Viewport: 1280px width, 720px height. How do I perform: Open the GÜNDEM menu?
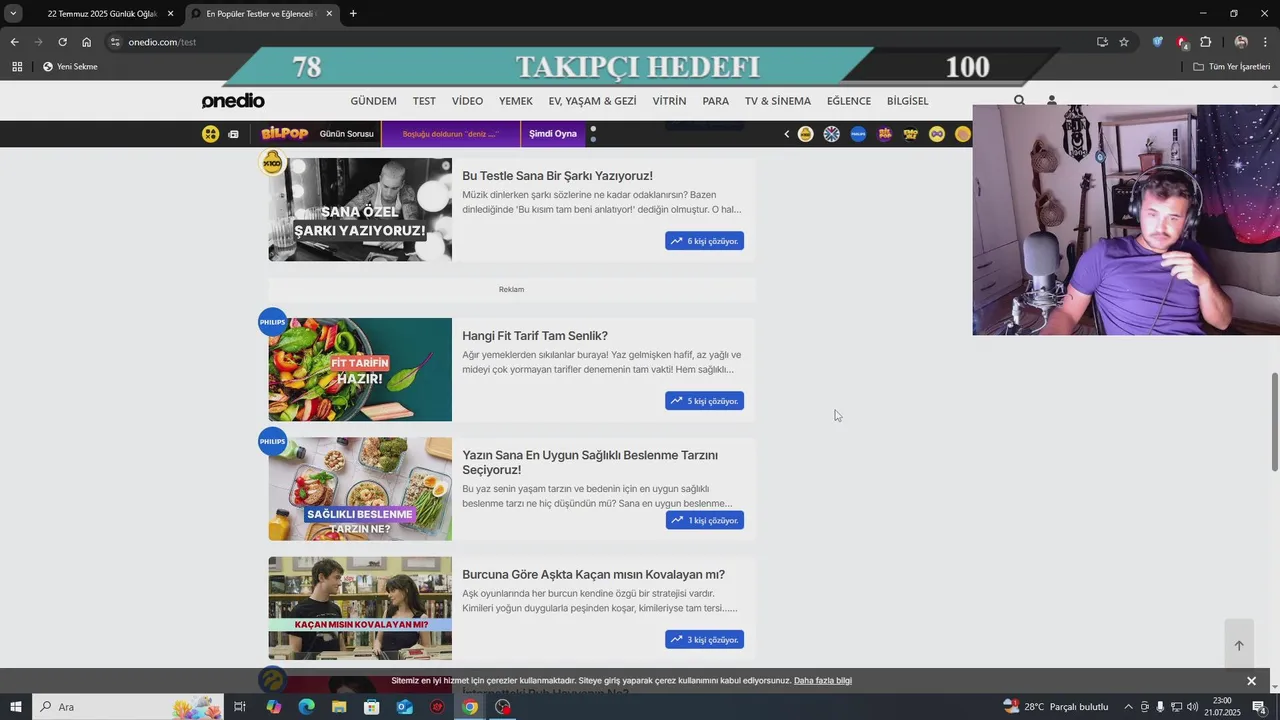coord(373,101)
